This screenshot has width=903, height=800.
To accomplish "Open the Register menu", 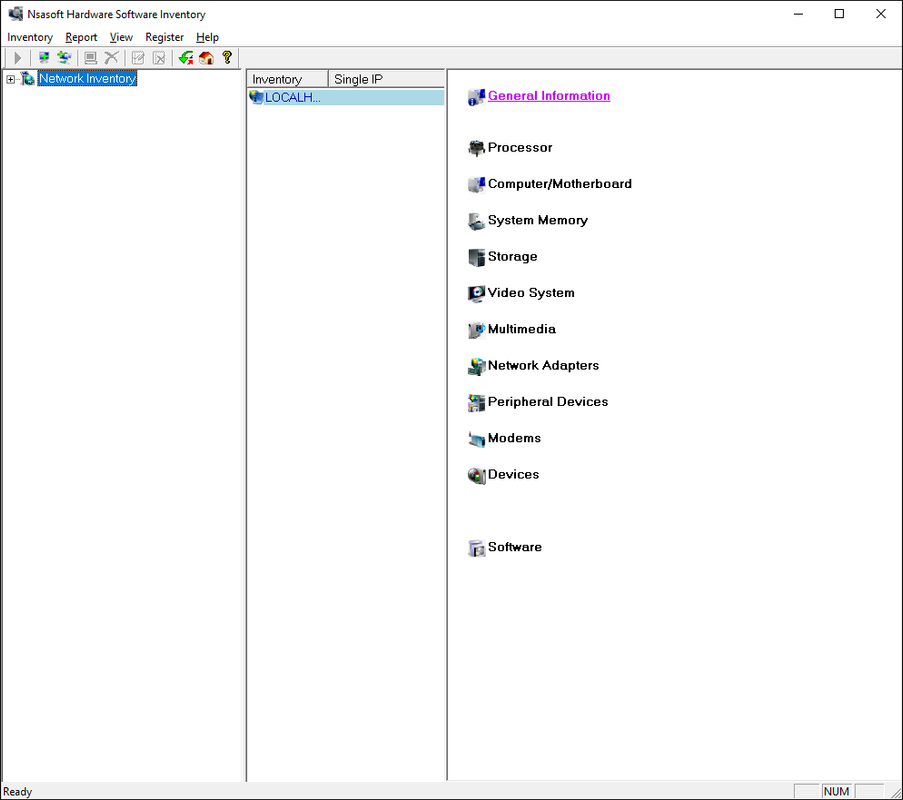I will [x=164, y=37].
